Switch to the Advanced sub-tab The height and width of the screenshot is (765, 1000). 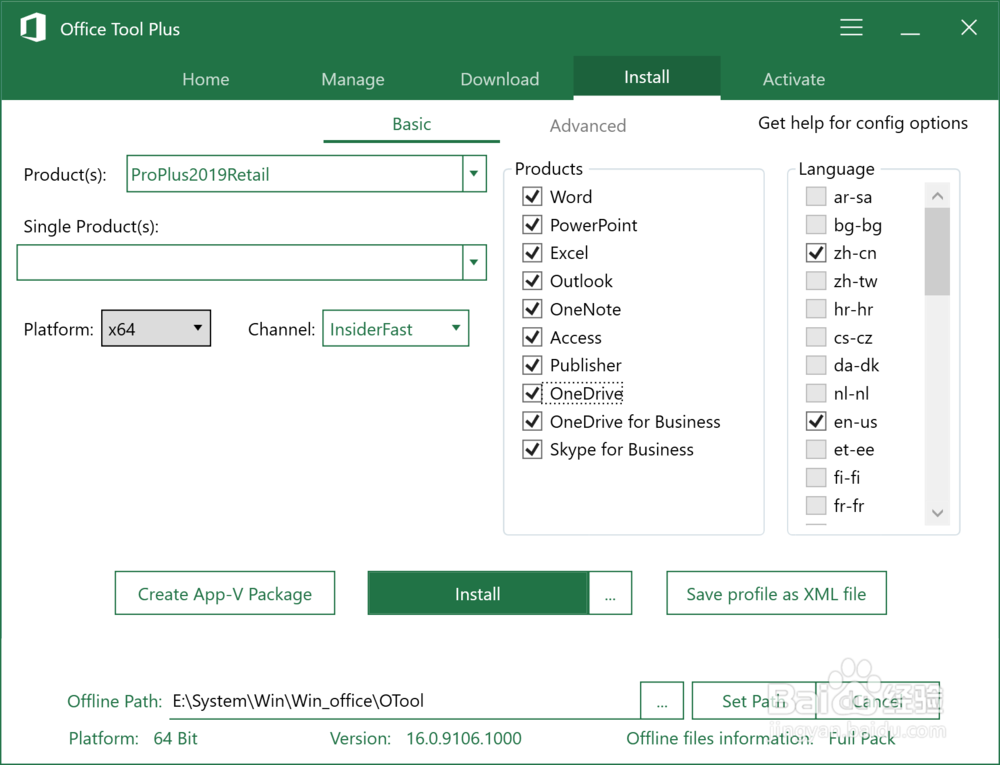point(587,126)
